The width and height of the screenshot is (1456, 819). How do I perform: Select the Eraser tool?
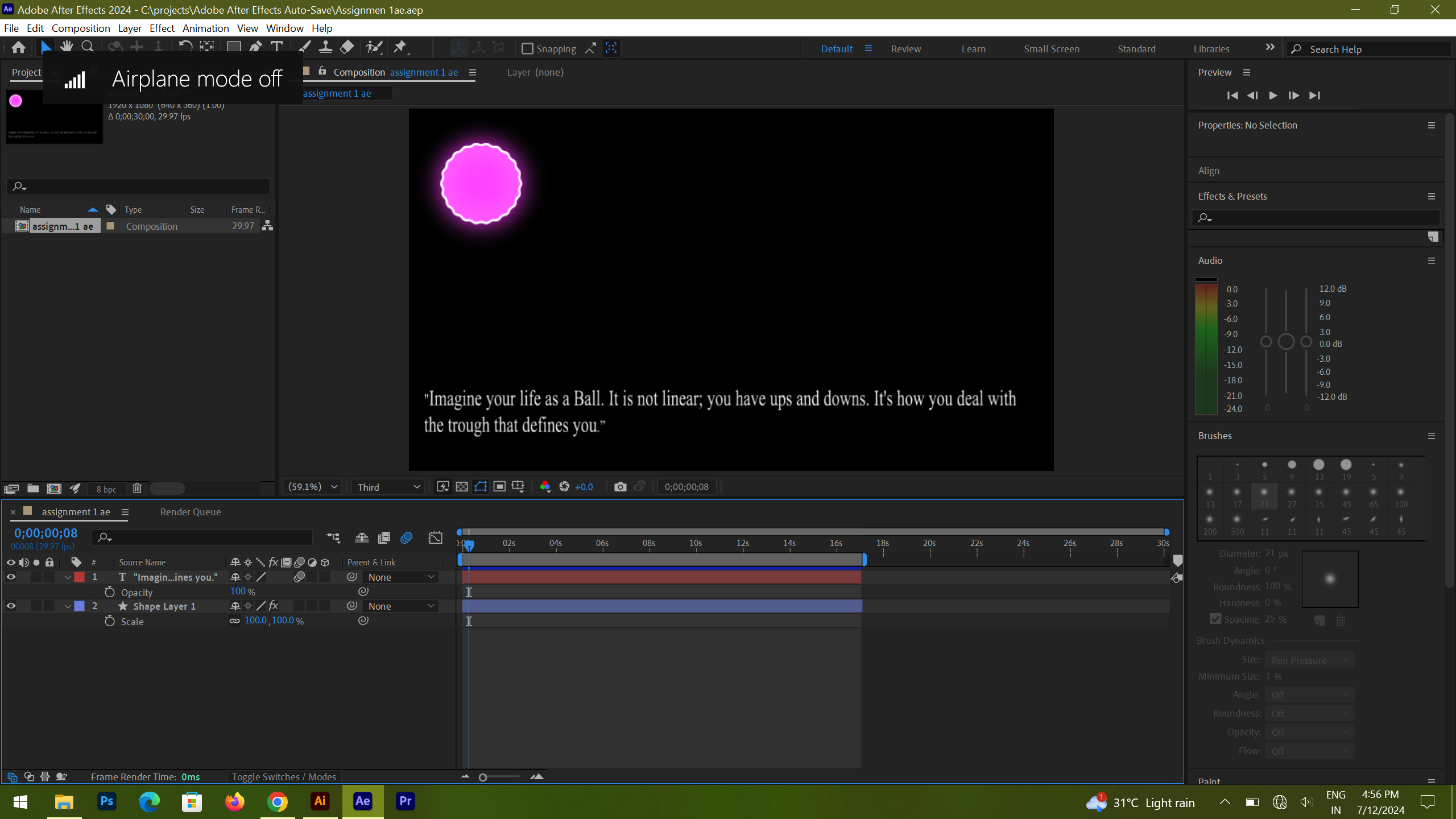click(347, 47)
